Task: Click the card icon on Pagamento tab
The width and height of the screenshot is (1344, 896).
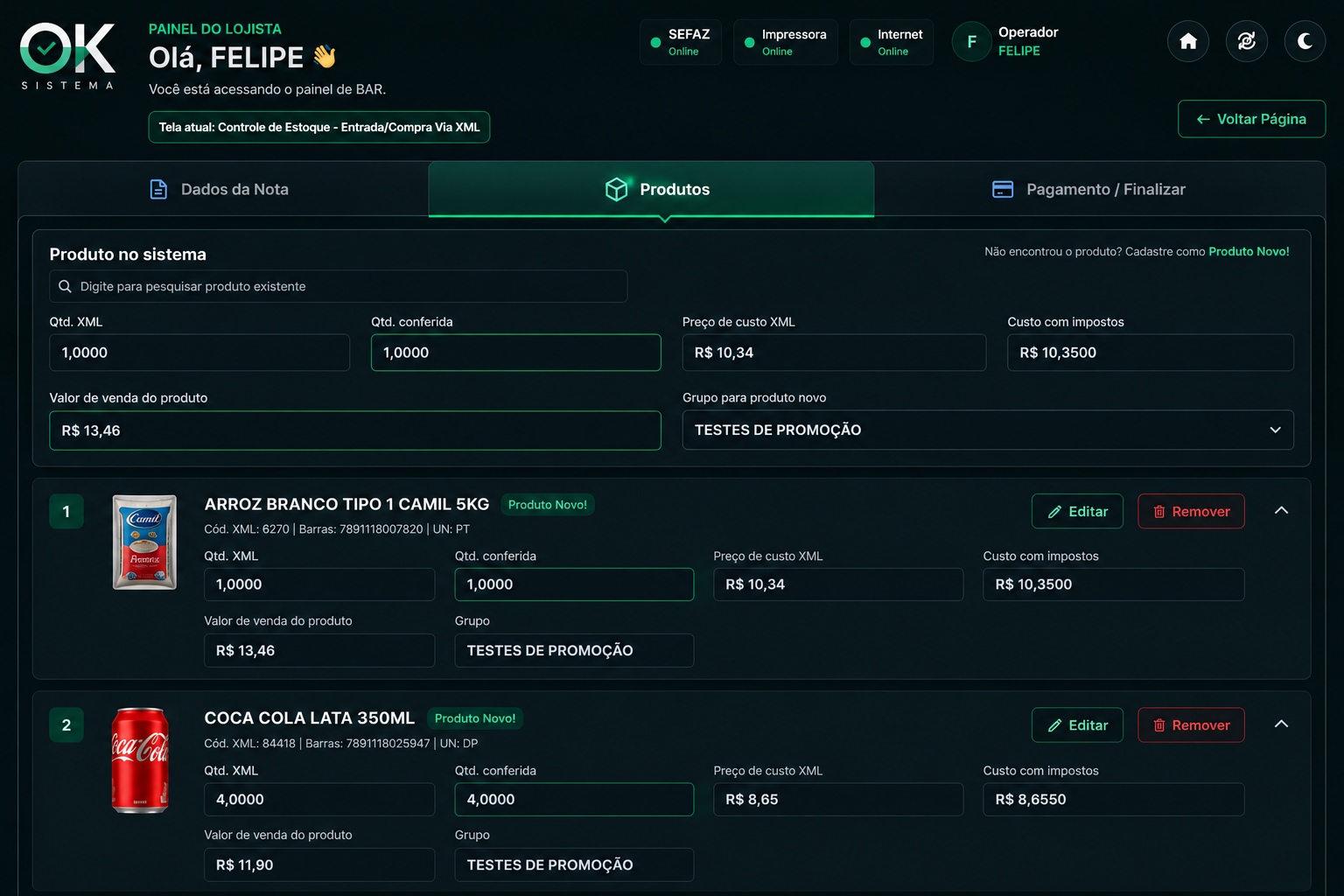Action: 1003,189
